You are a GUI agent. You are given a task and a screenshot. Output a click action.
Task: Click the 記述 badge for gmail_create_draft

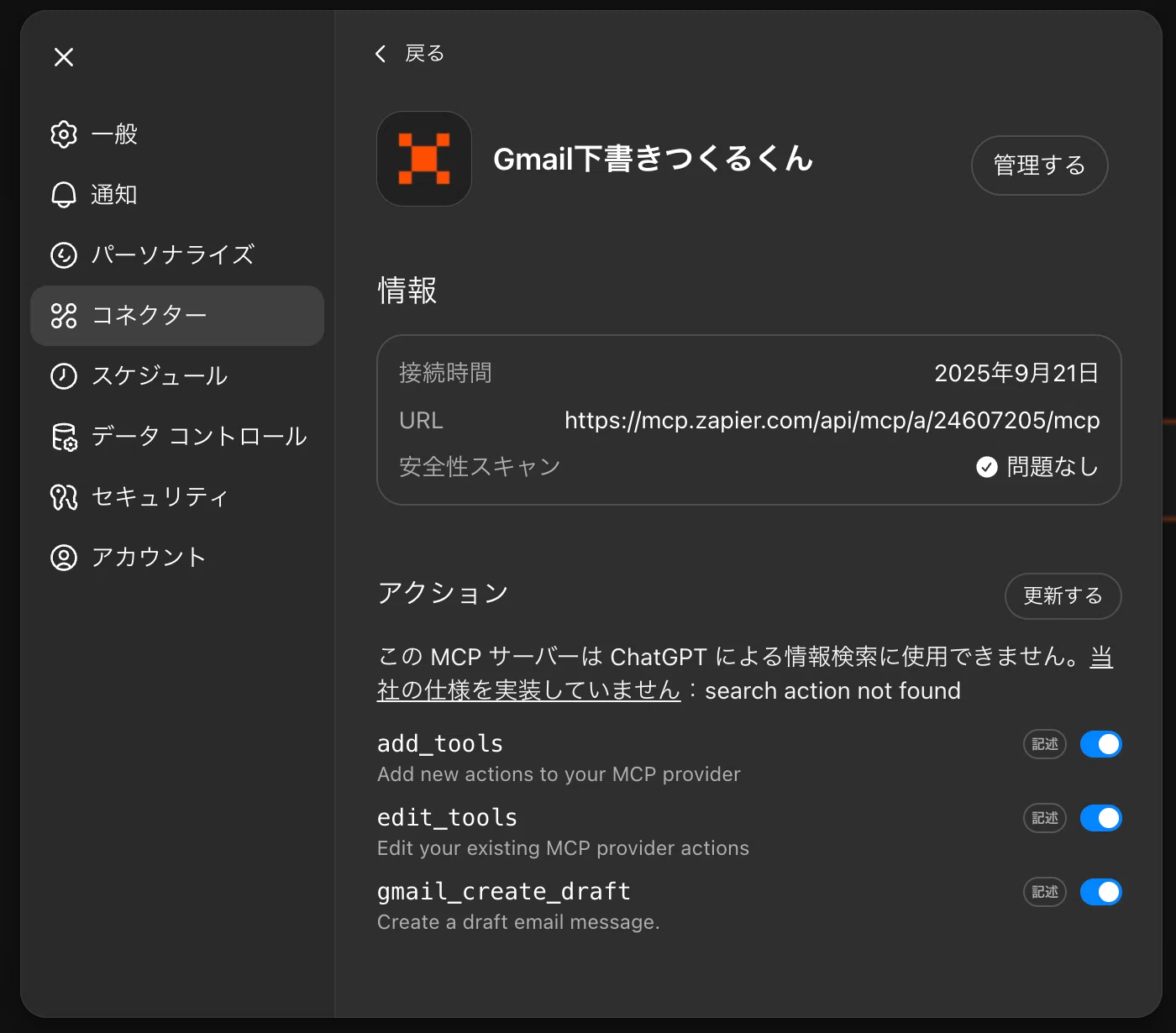point(1045,892)
